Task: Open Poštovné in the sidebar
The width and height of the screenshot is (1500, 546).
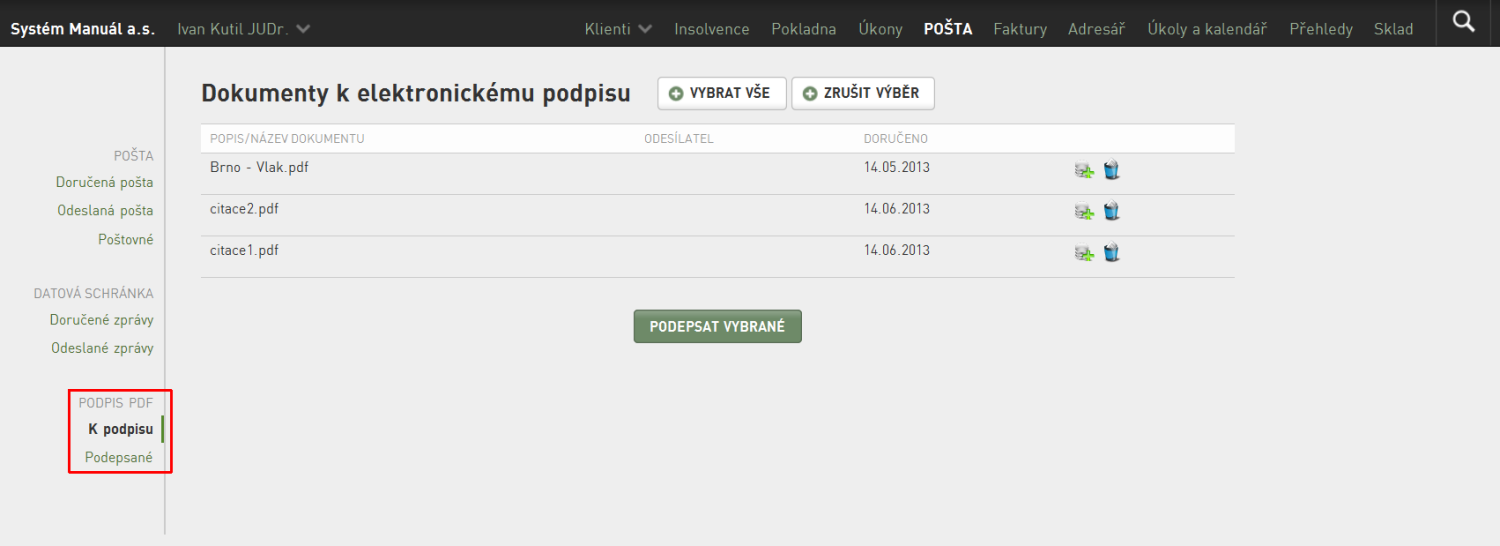Action: tap(126, 239)
